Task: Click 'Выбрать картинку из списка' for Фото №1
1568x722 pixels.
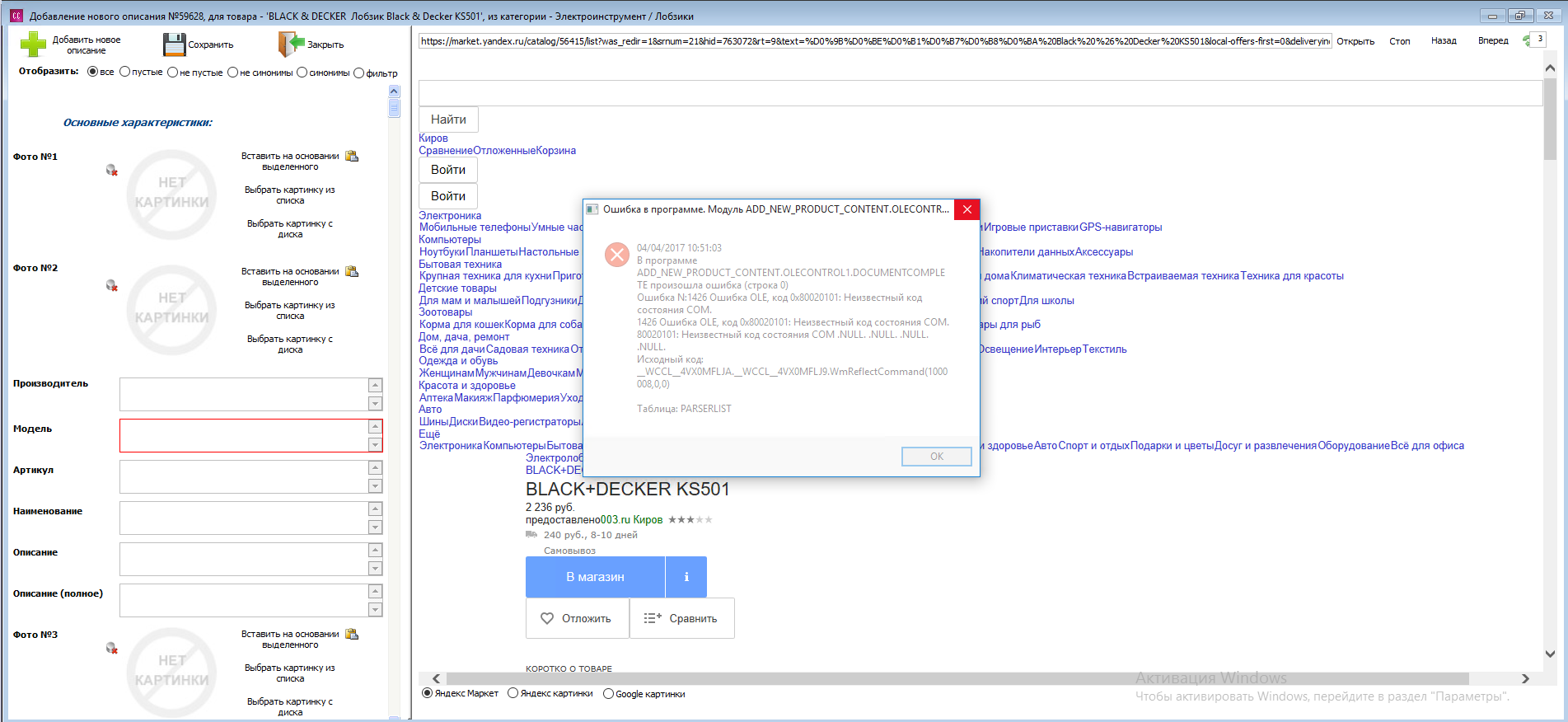Action: [x=290, y=195]
